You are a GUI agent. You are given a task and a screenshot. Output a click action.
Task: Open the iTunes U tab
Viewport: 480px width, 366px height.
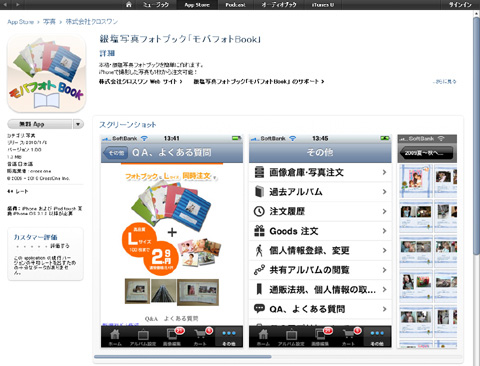[323, 5]
